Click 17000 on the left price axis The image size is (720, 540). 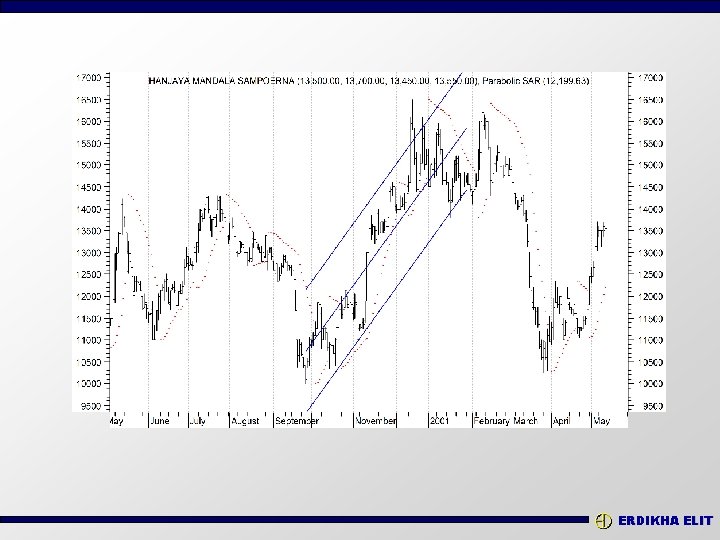click(x=88, y=78)
